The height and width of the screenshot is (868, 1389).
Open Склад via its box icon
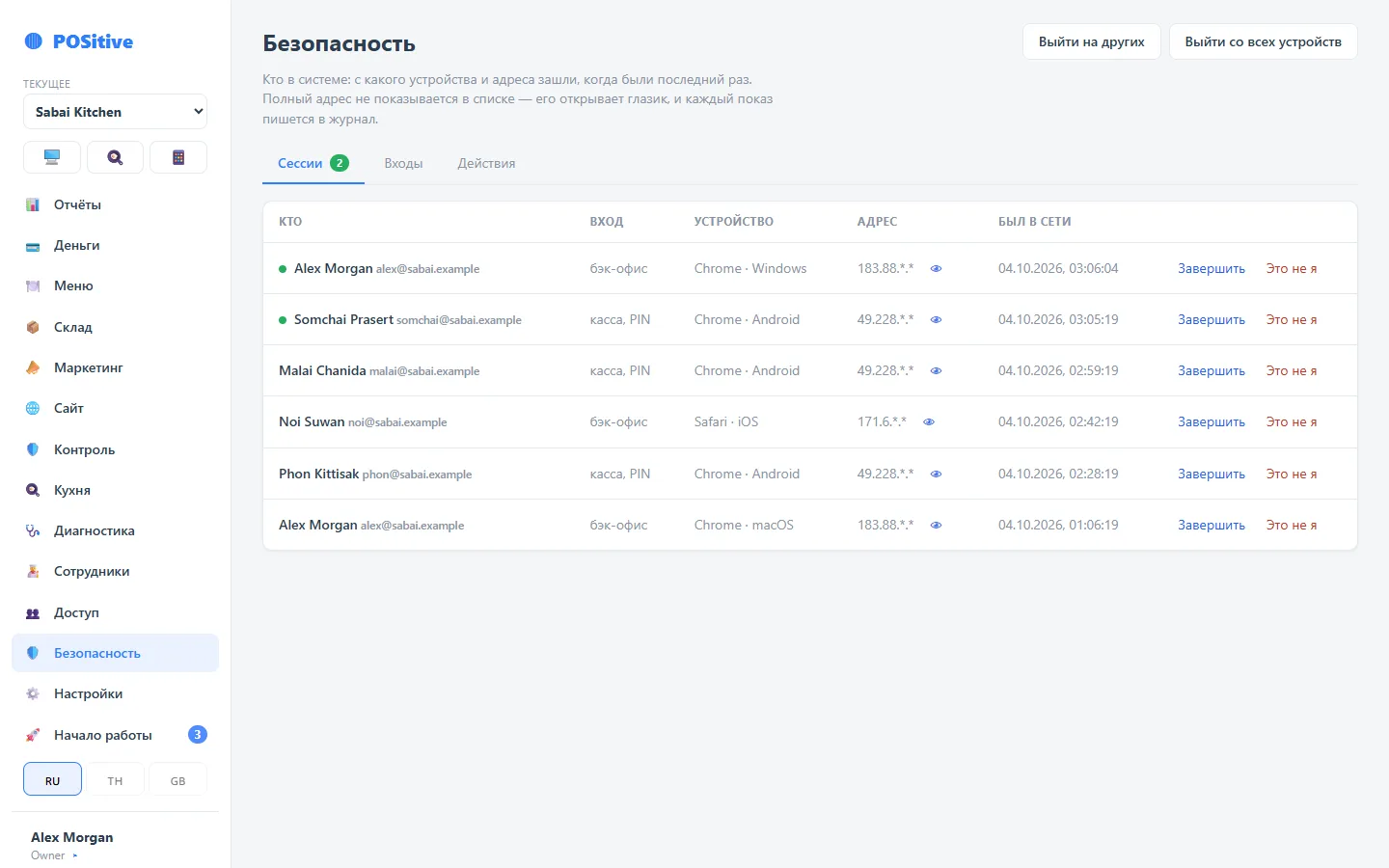(x=33, y=327)
